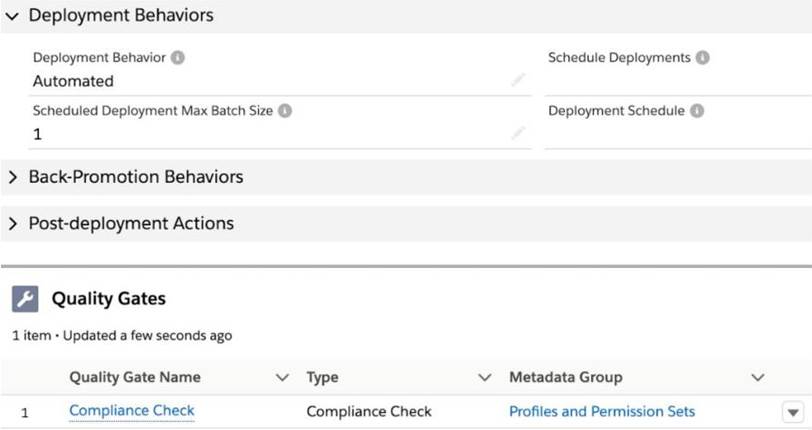The height and width of the screenshot is (430, 812).
Task: Click the Deployment Schedule info icon
Action: (697, 111)
